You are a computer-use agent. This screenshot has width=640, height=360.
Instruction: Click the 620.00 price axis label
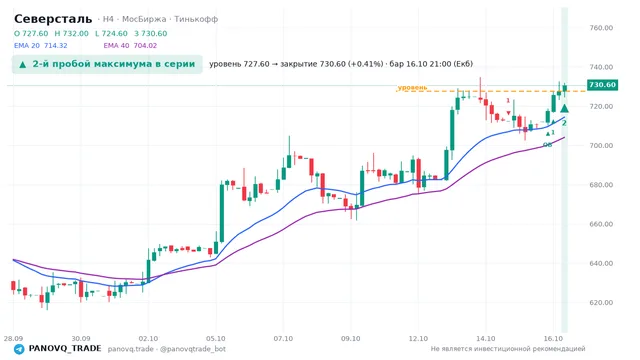pos(601,302)
